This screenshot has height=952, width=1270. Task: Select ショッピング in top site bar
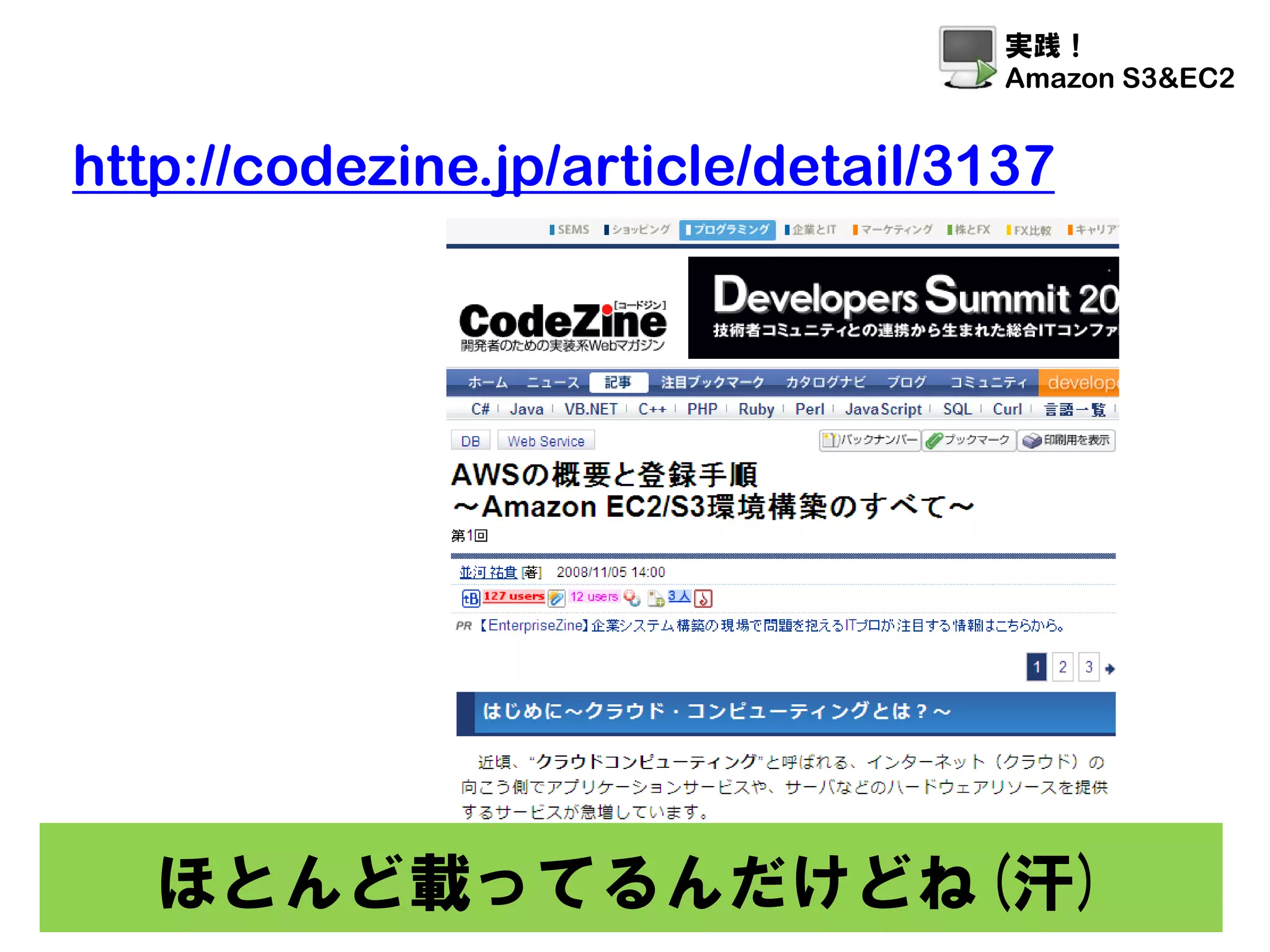click(637, 230)
